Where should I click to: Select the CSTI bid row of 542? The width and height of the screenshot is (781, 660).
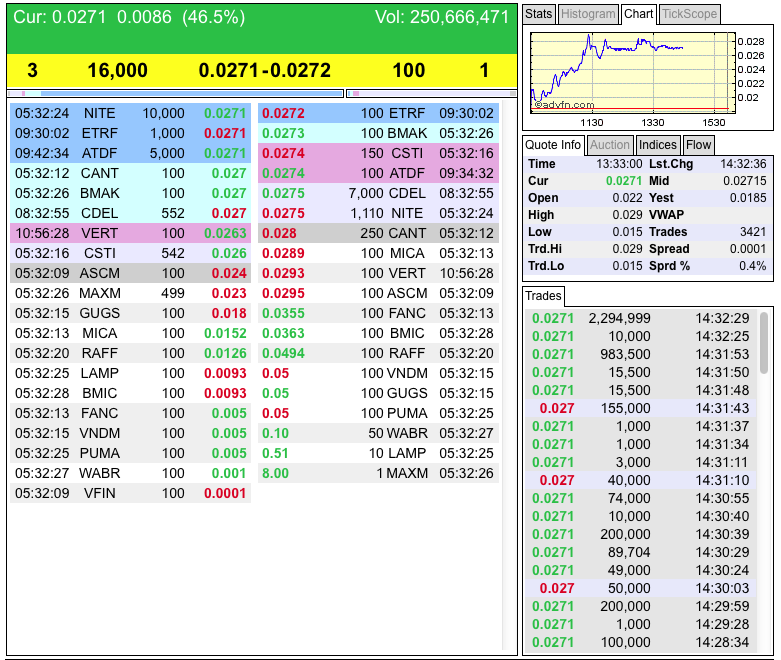pyautogui.click(x=130, y=253)
